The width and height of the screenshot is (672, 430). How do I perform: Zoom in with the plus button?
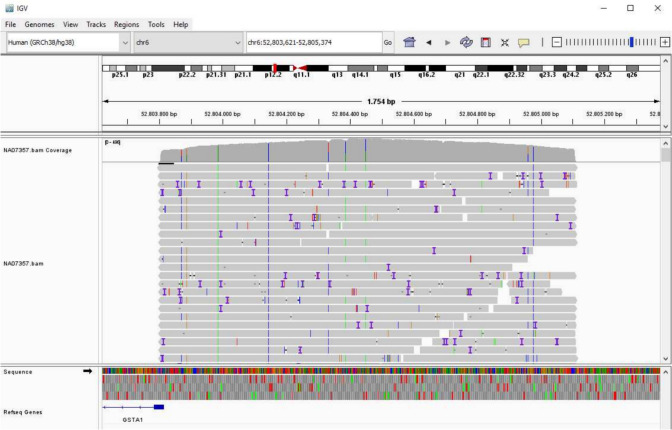click(665, 42)
